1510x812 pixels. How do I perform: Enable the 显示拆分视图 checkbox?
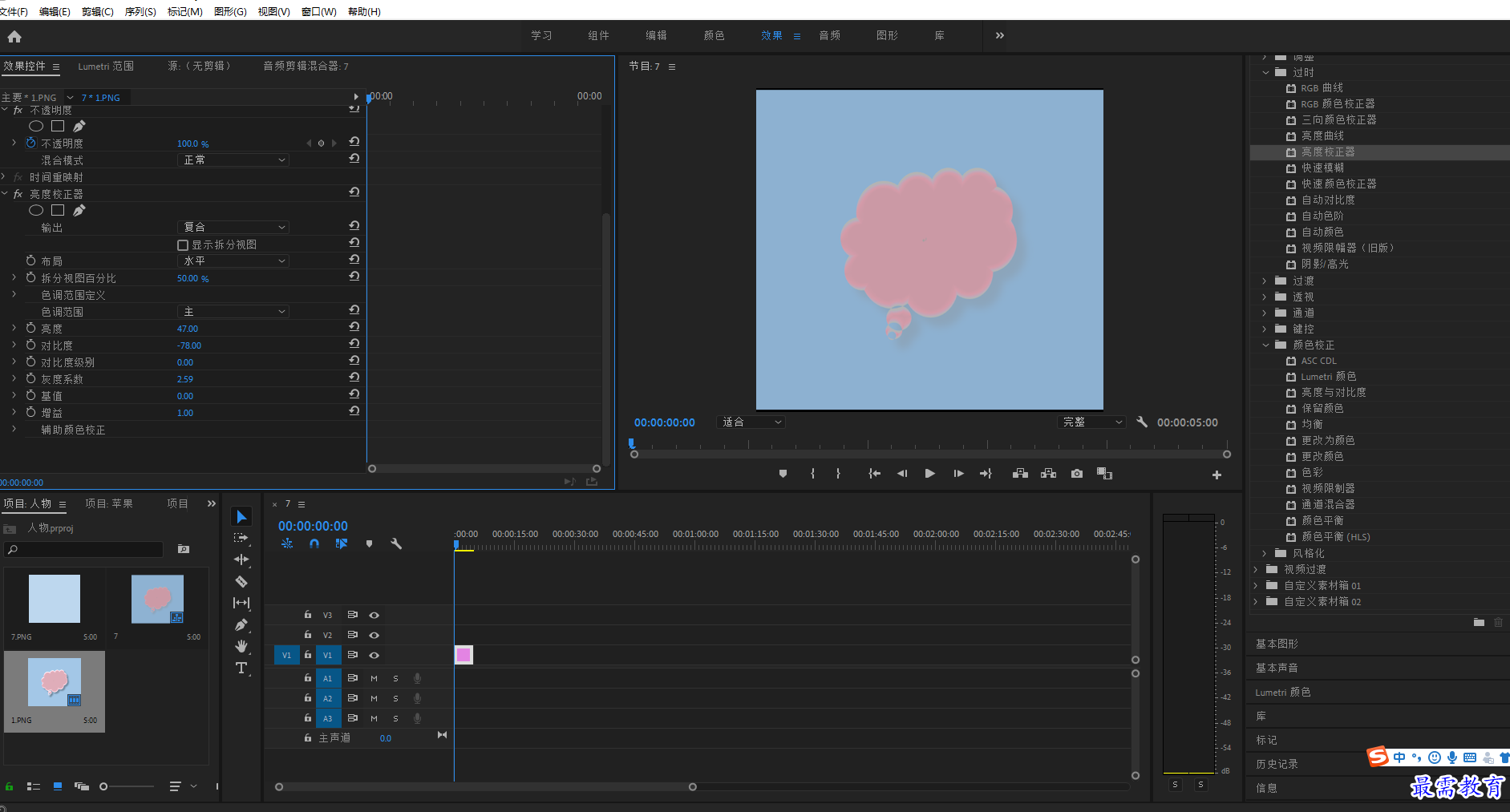(183, 245)
